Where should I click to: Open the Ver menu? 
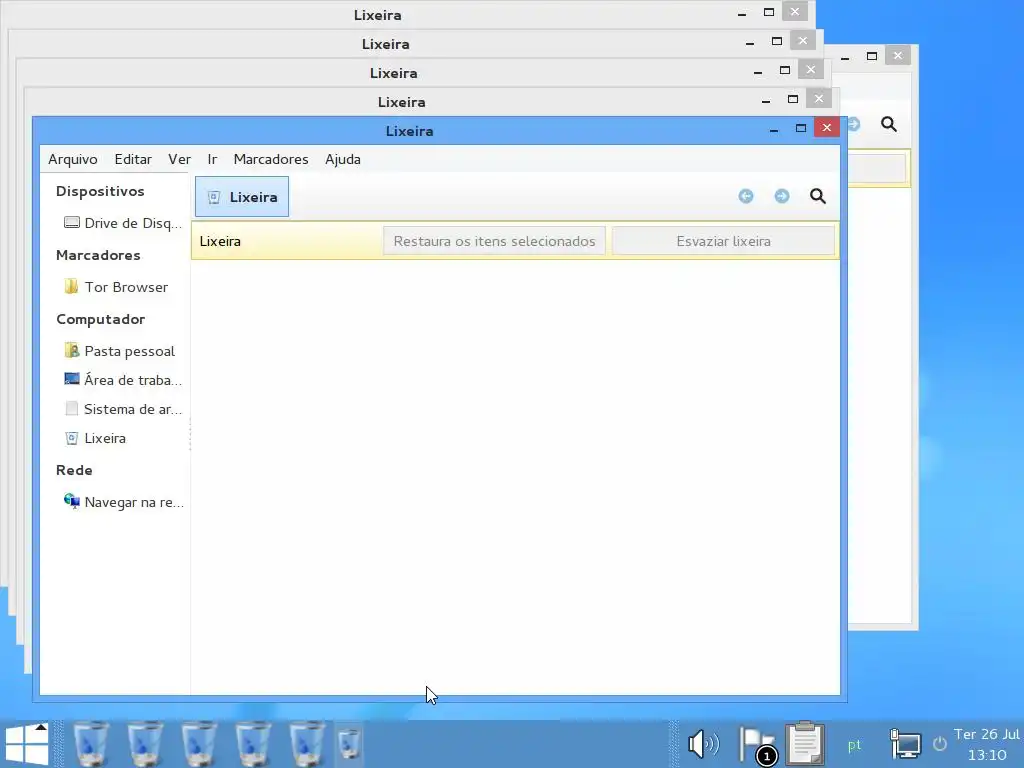tap(179, 159)
